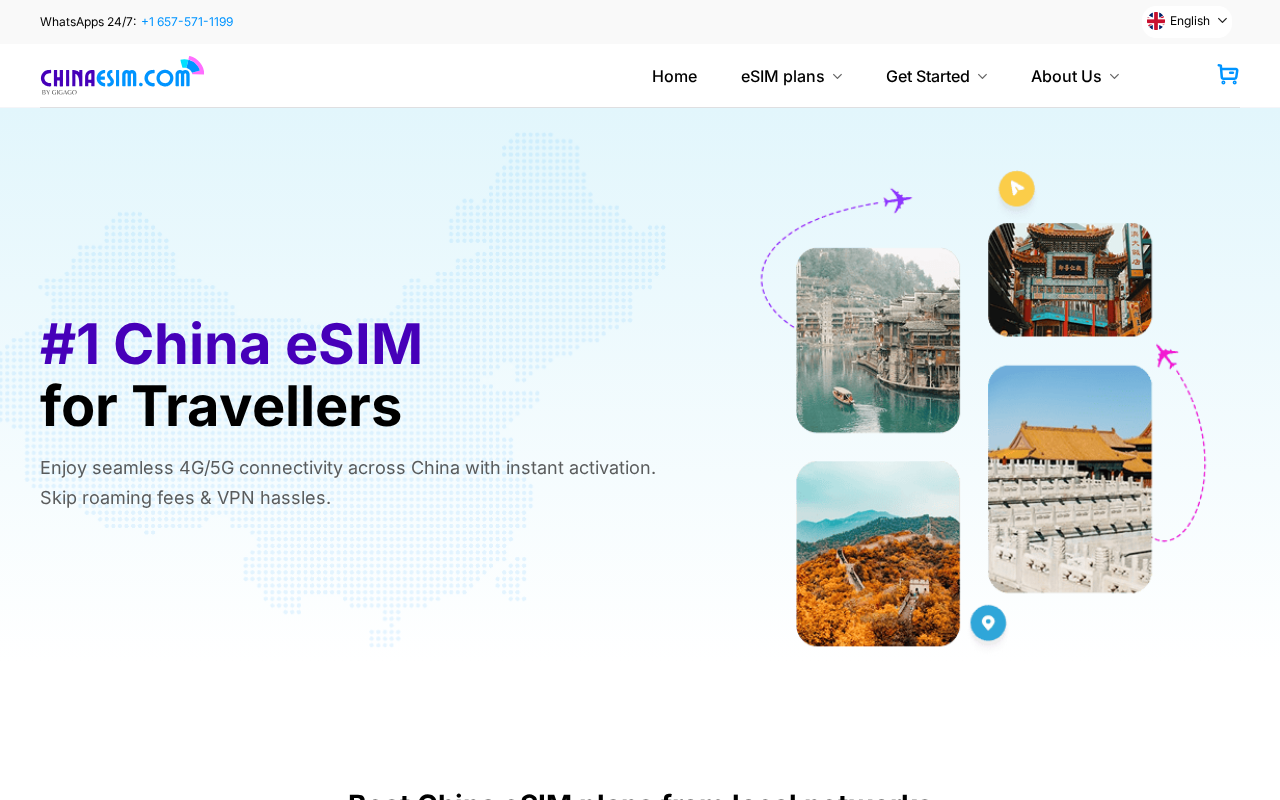Expand the Get Started chevron

[x=982, y=77]
